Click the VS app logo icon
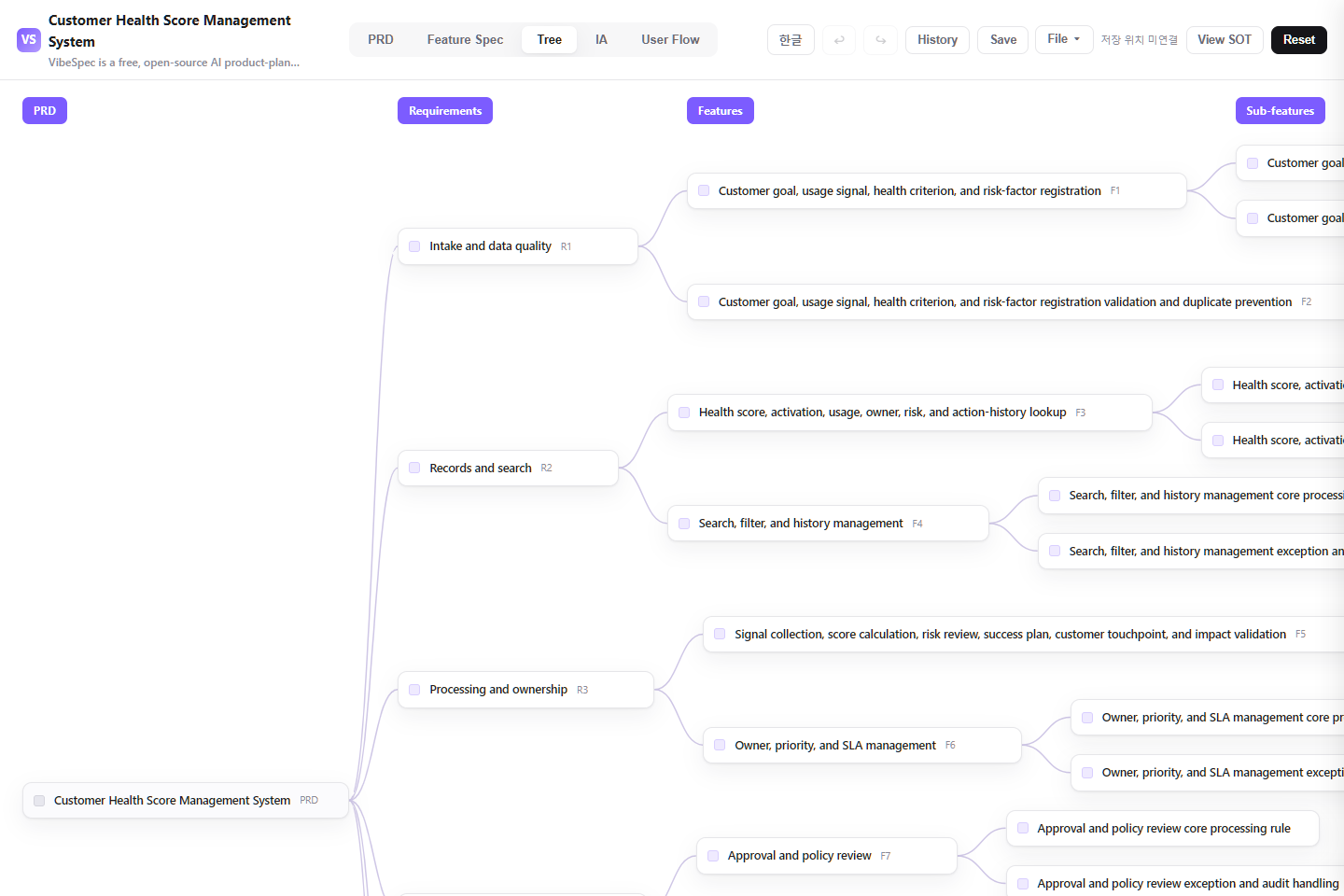This screenshot has width=1344, height=896. pos(29,40)
